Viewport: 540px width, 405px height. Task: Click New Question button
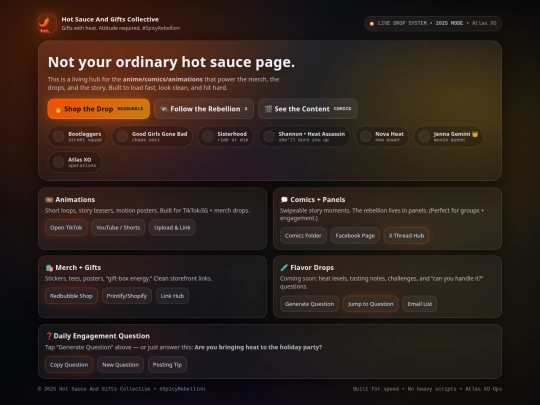pos(121,365)
